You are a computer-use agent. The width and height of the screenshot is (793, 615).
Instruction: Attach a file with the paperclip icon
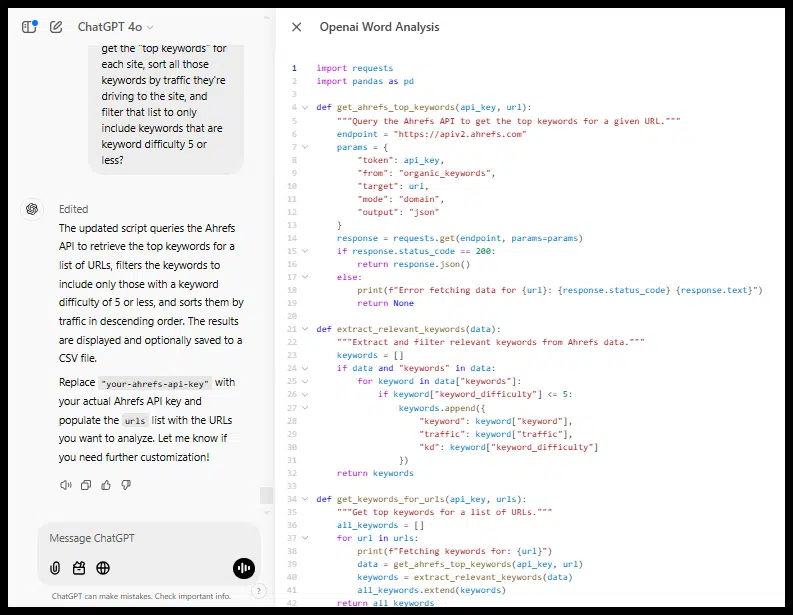click(55, 568)
